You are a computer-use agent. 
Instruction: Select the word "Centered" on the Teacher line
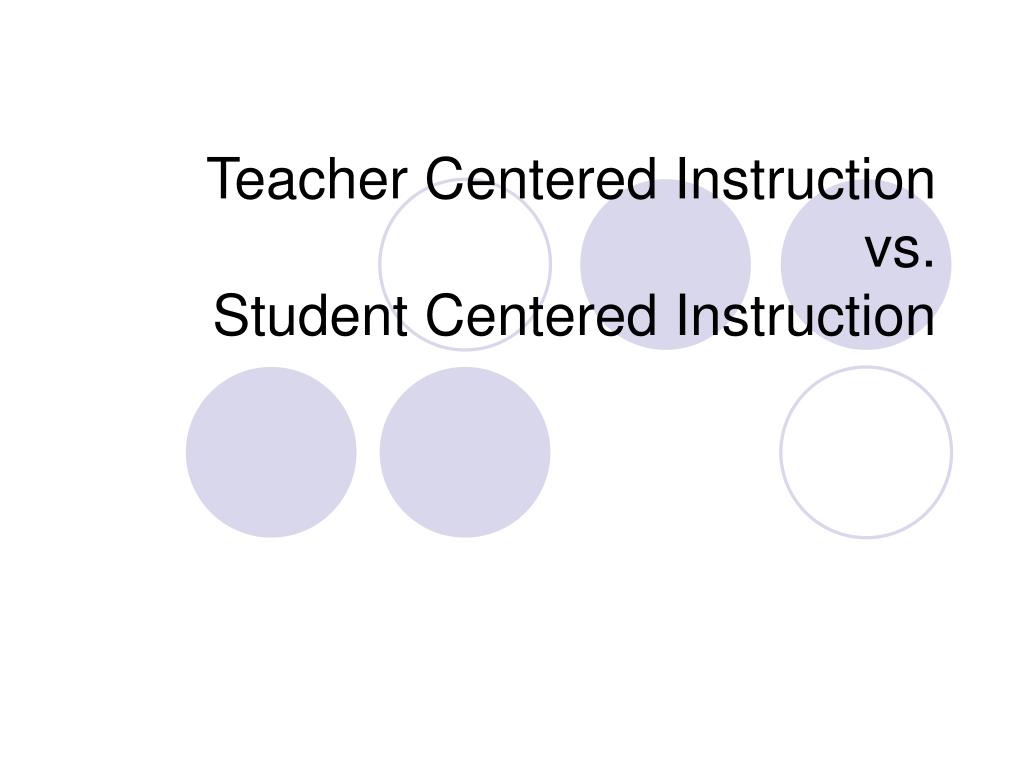coord(541,178)
